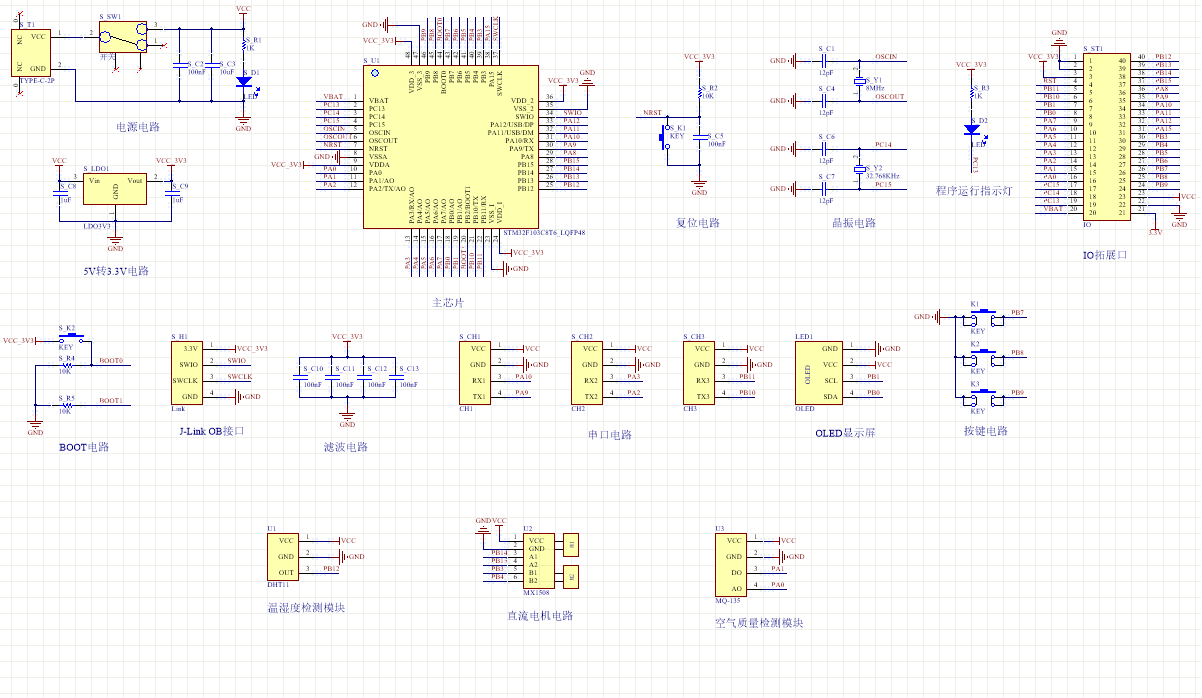Select the DHT11 sensor block U1

[x=282, y=556]
